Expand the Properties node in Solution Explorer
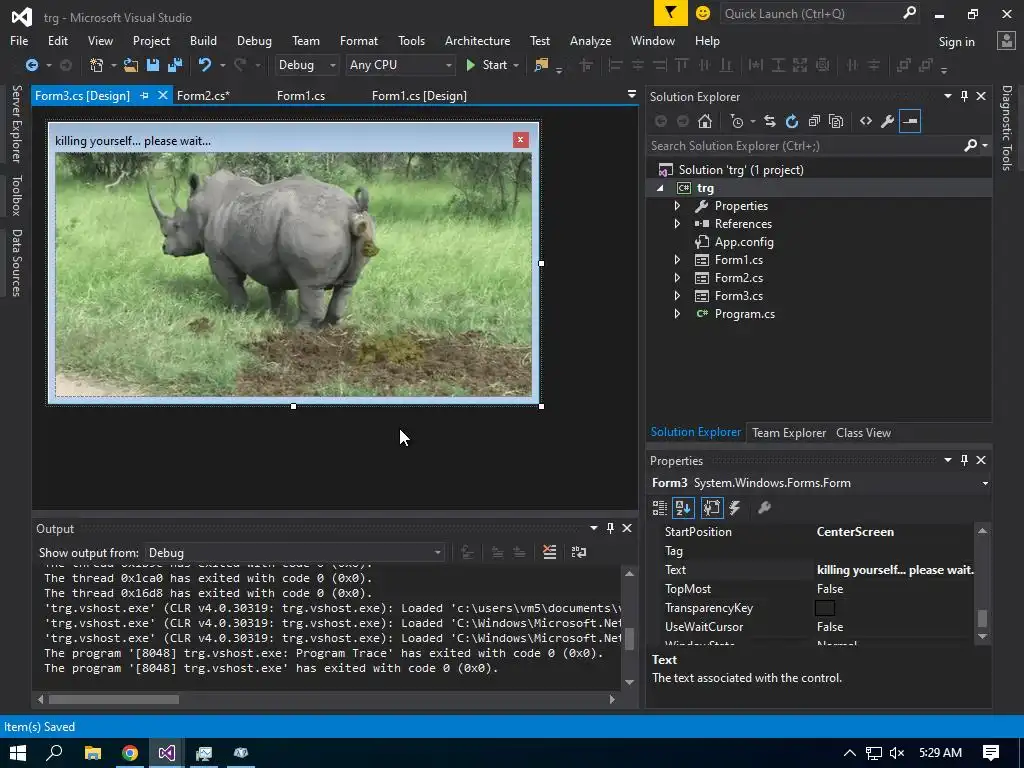 [x=677, y=206]
